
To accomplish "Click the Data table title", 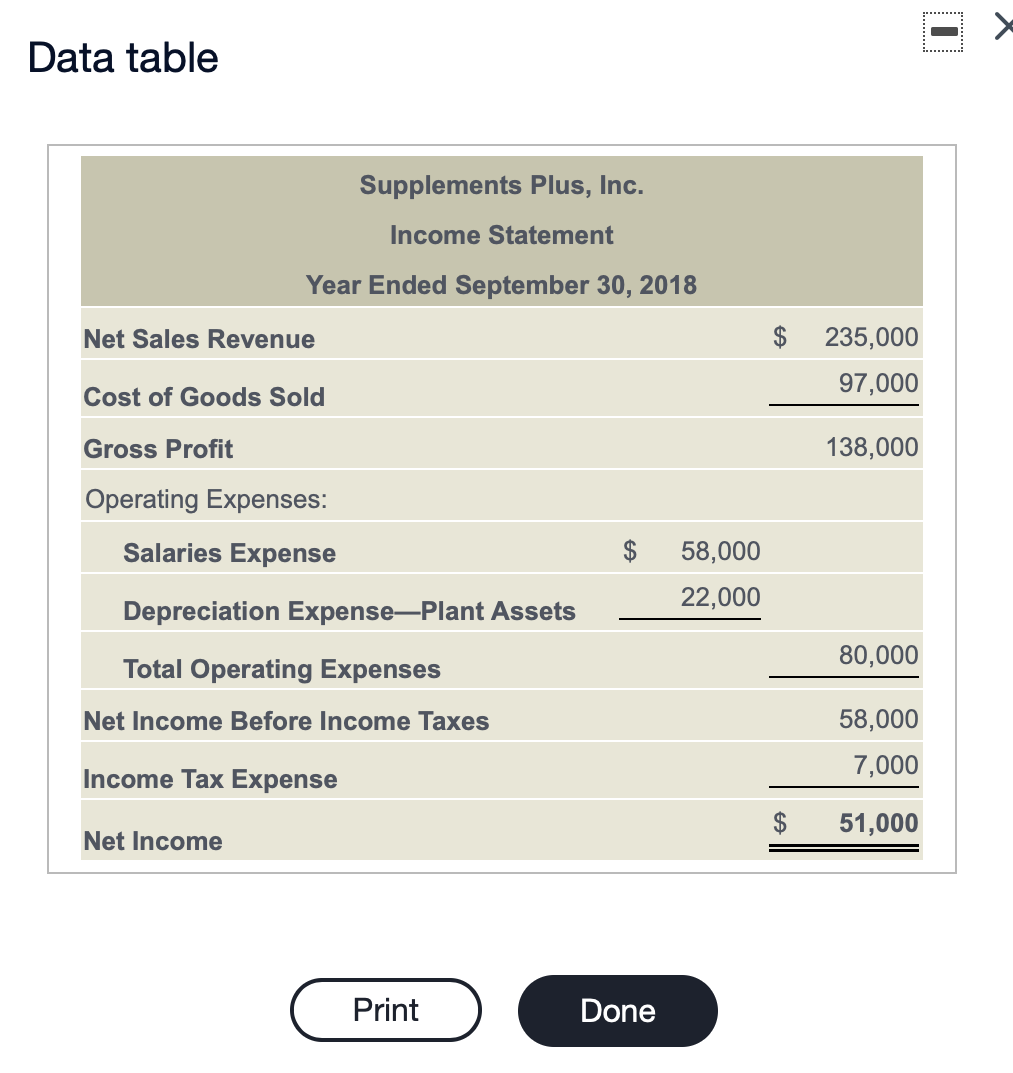I will [x=122, y=57].
